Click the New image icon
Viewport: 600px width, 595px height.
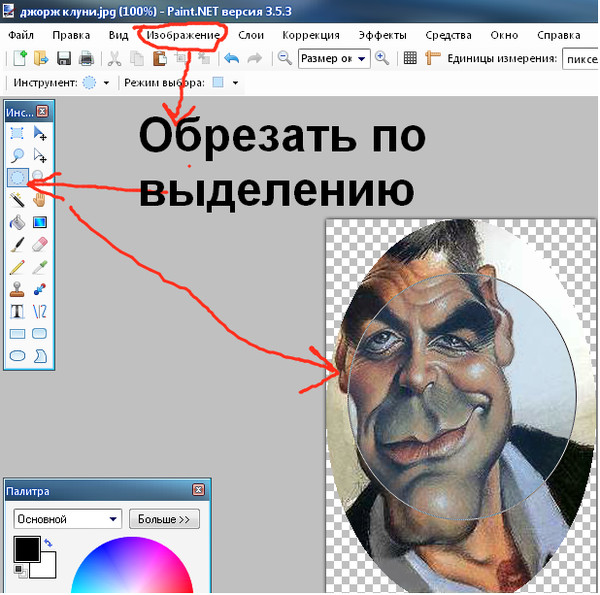click(20, 59)
